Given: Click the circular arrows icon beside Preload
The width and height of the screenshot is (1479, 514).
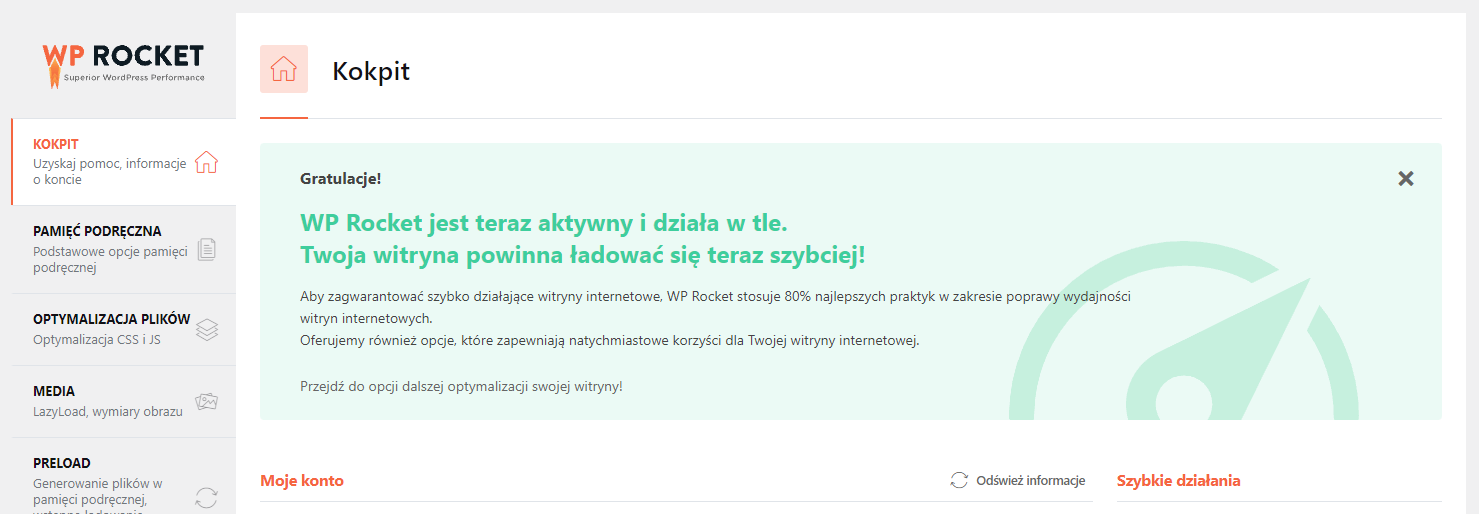Looking at the screenshot, I should (x=207, y=497).
